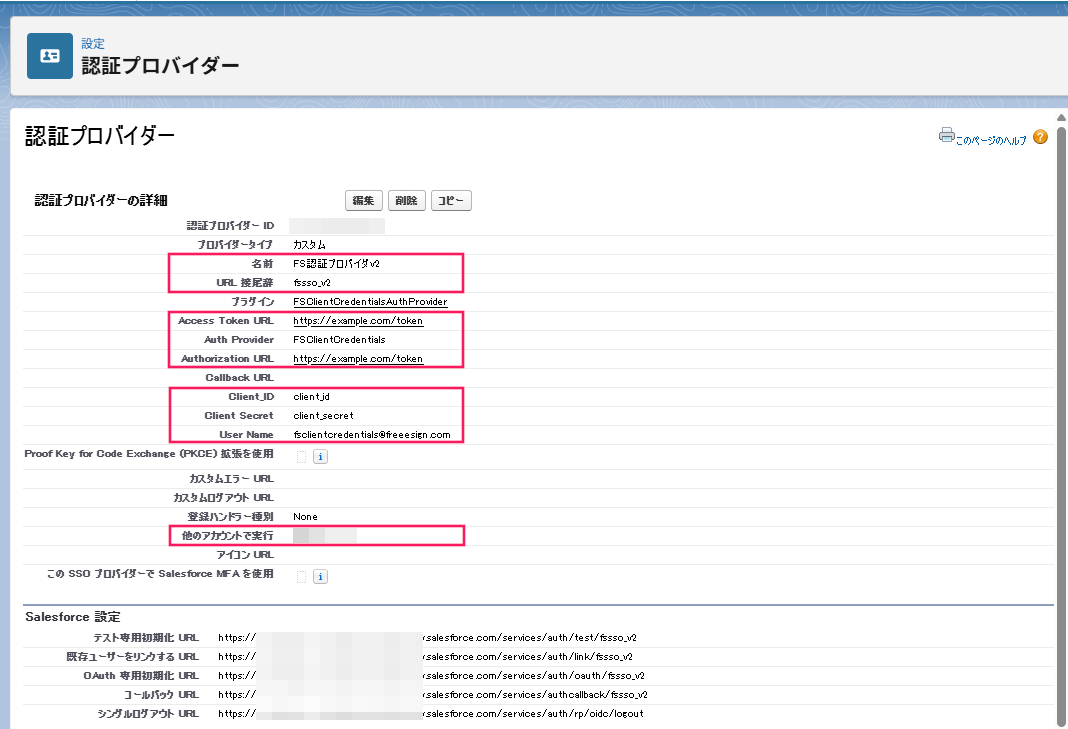This screenshot has height=729, width=1068.
Task: Select the 既存ユーザーをリンクする URL value
Action: 425,657
